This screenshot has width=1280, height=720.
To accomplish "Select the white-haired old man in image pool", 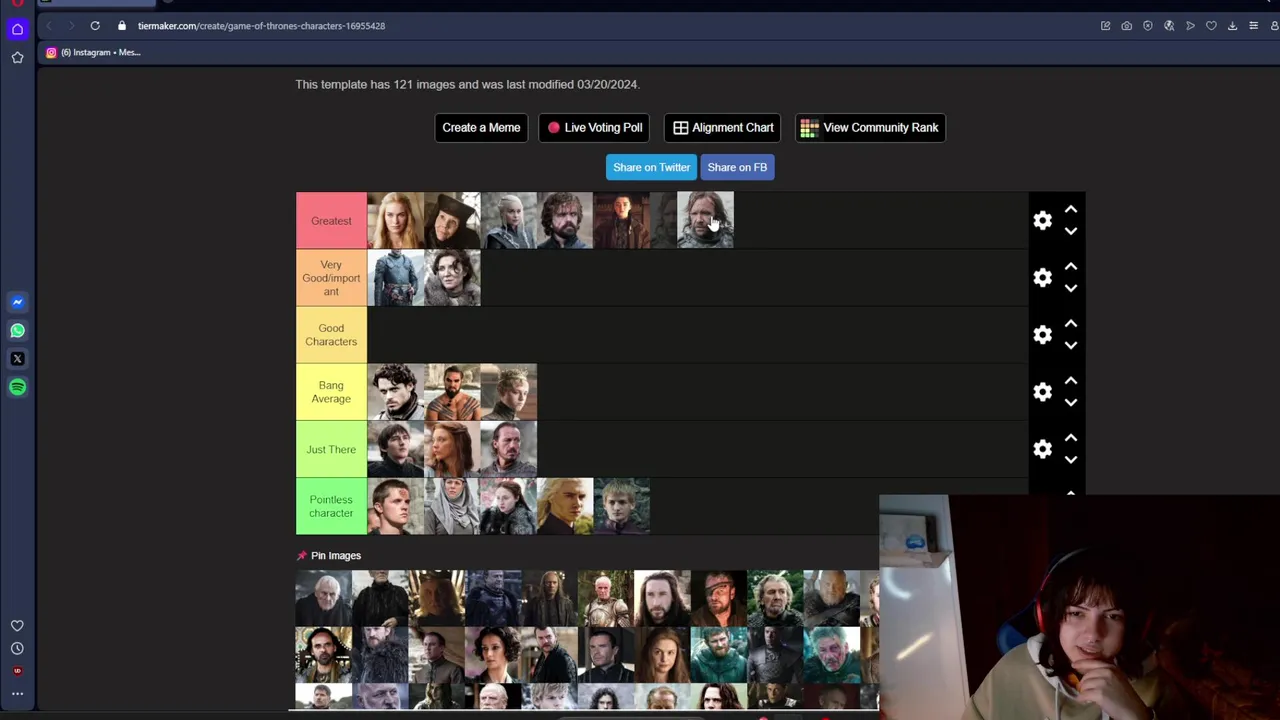I will [x=323, y=598].
